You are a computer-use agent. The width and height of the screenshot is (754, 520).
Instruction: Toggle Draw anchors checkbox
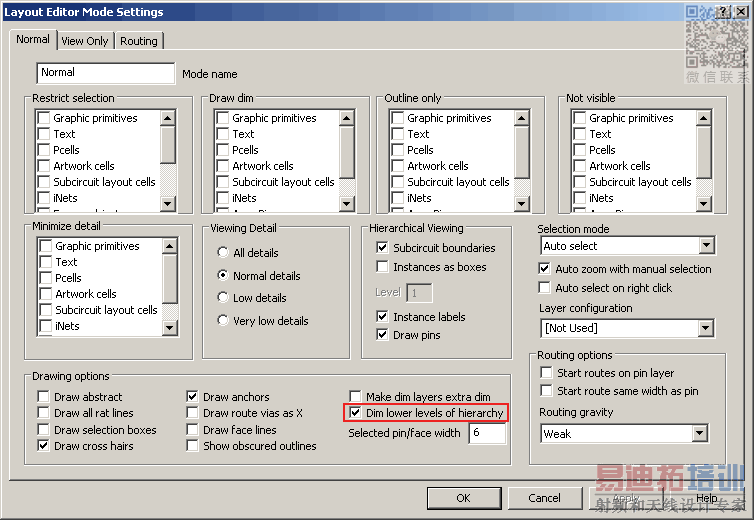coord(192,397)
